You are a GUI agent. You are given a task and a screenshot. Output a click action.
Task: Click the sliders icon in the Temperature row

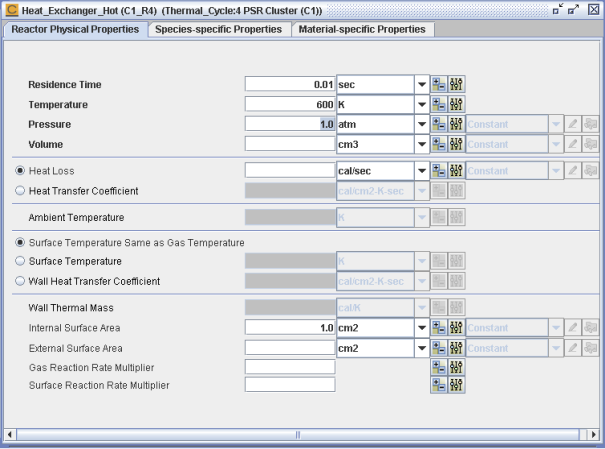pyautogui.click(x=456, y=104)
